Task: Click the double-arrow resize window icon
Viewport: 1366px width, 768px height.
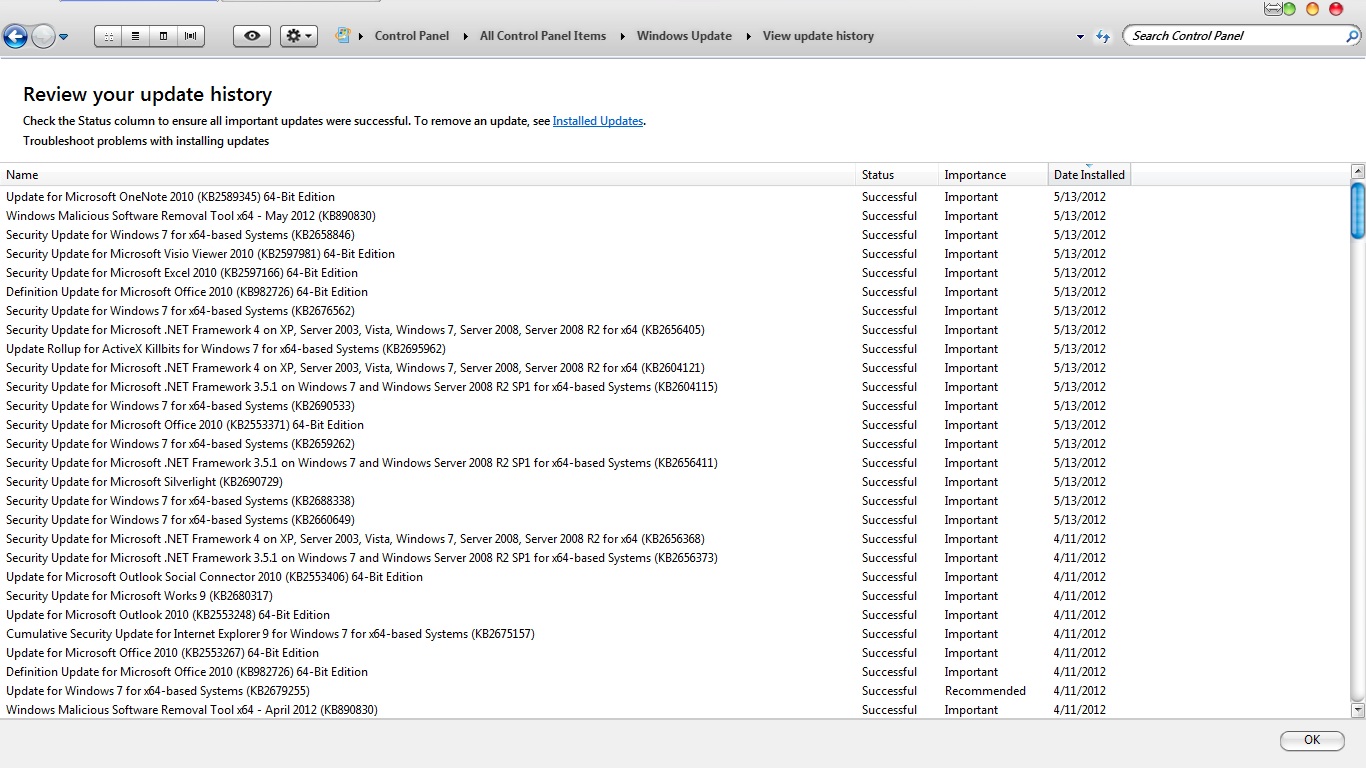Action: pyautogui.click(x=1272, y=9)
